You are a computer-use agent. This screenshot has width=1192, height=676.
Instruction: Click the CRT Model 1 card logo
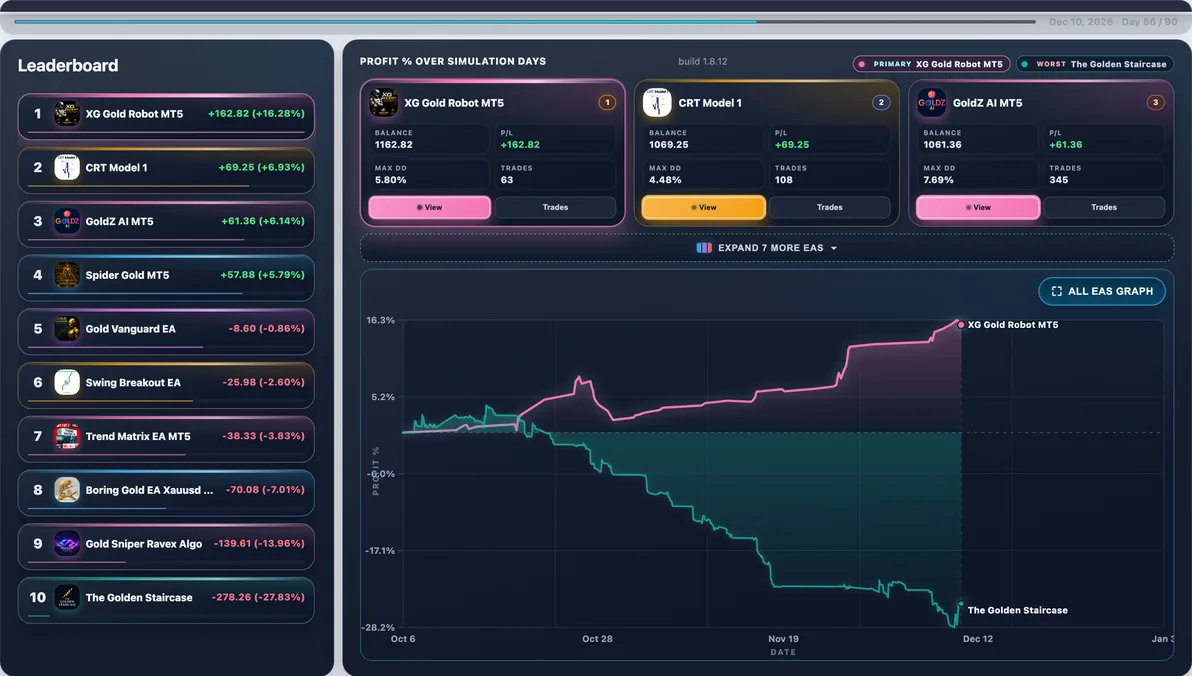(657, 103)
